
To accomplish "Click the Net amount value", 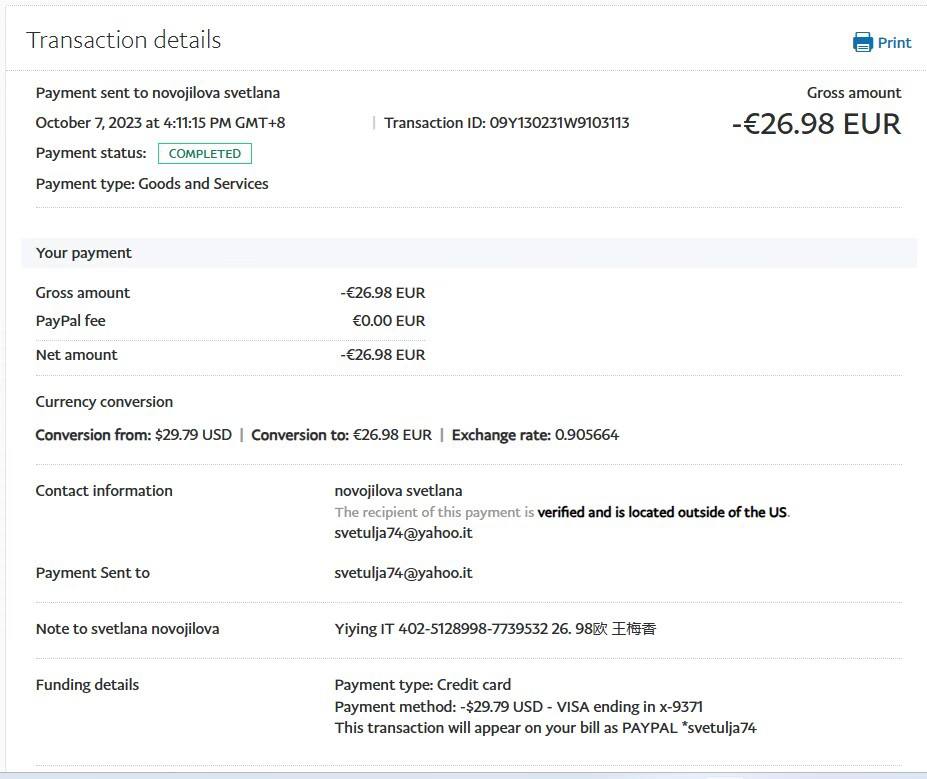I will [x=382, y=355].
